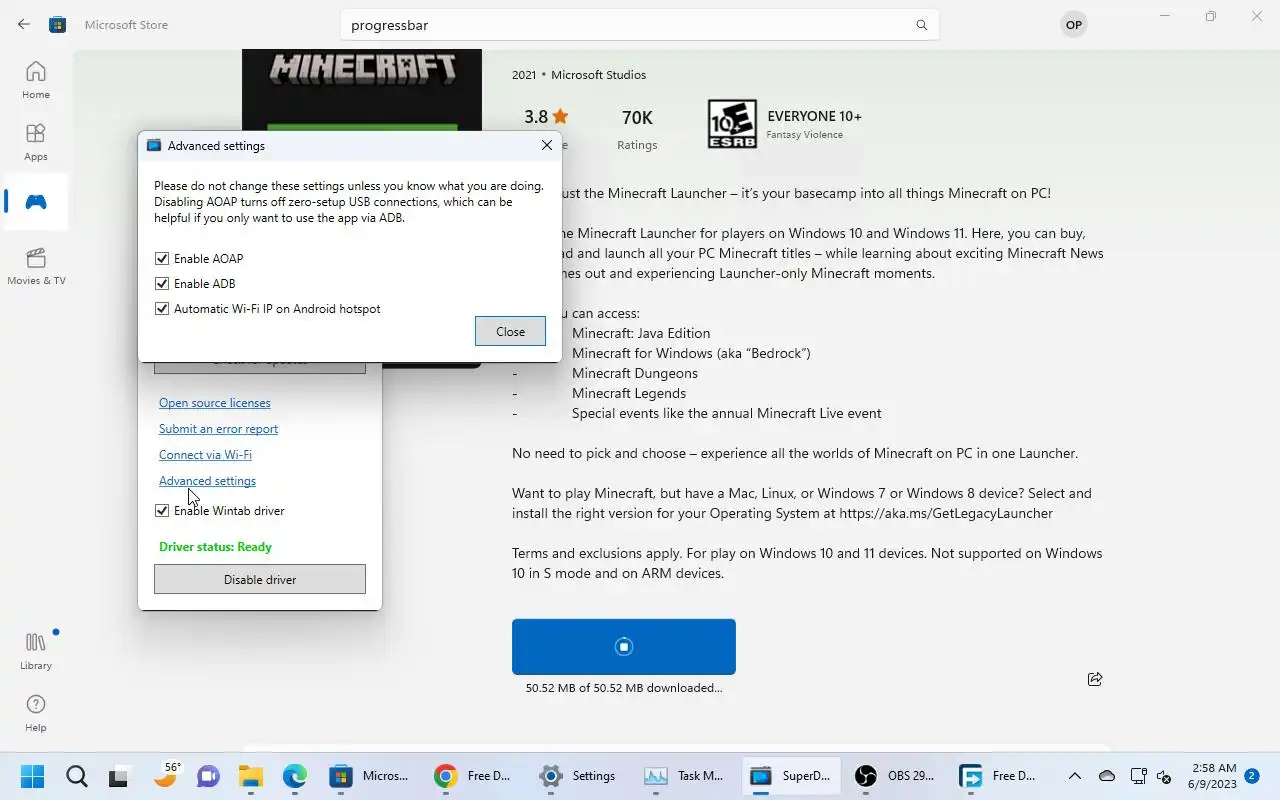Open Task View on the taskbar
This screenshot has width=1280, height=800.
[x=120, y=776]
